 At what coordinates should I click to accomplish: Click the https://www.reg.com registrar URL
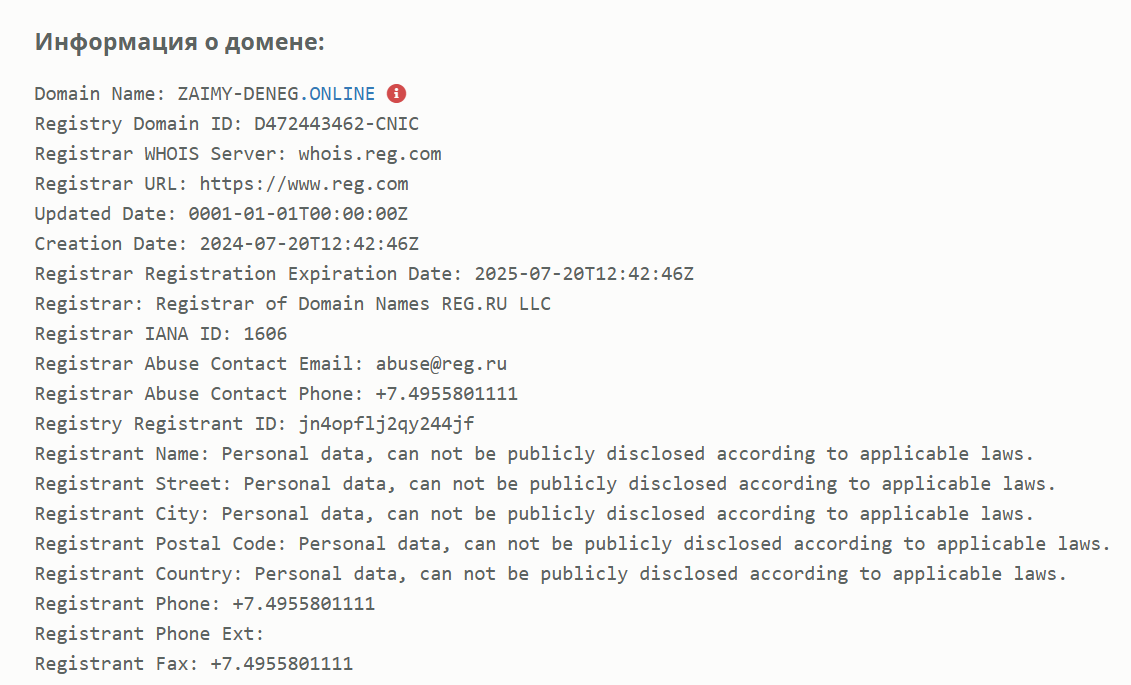coord(304,184)
